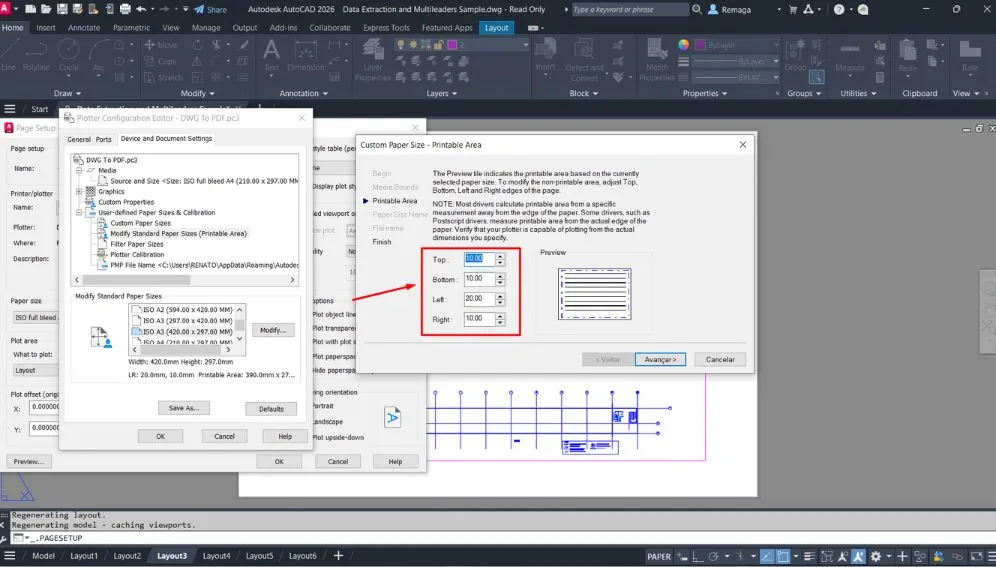This screenshot has width=996, height=567.
Task: Collapse User-defined Paper Sizes & Calibration node
Action: 79,212
